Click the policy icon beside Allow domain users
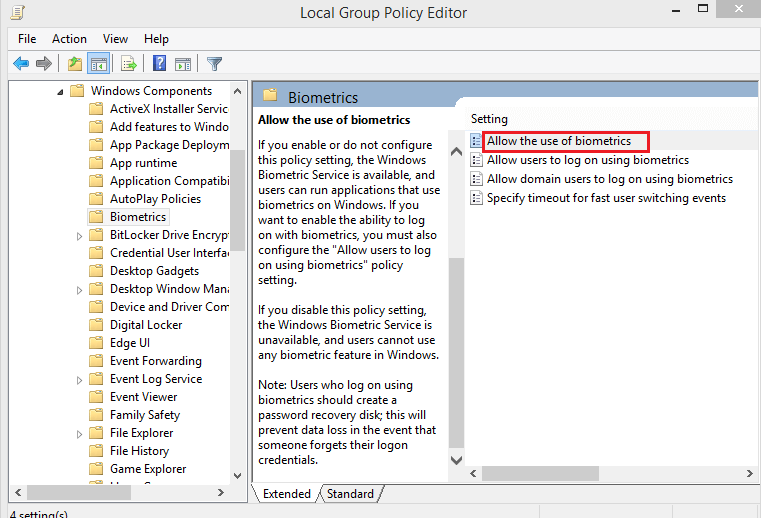The width and height of the screenshot is (761, 518). click(x=476, y=179)
